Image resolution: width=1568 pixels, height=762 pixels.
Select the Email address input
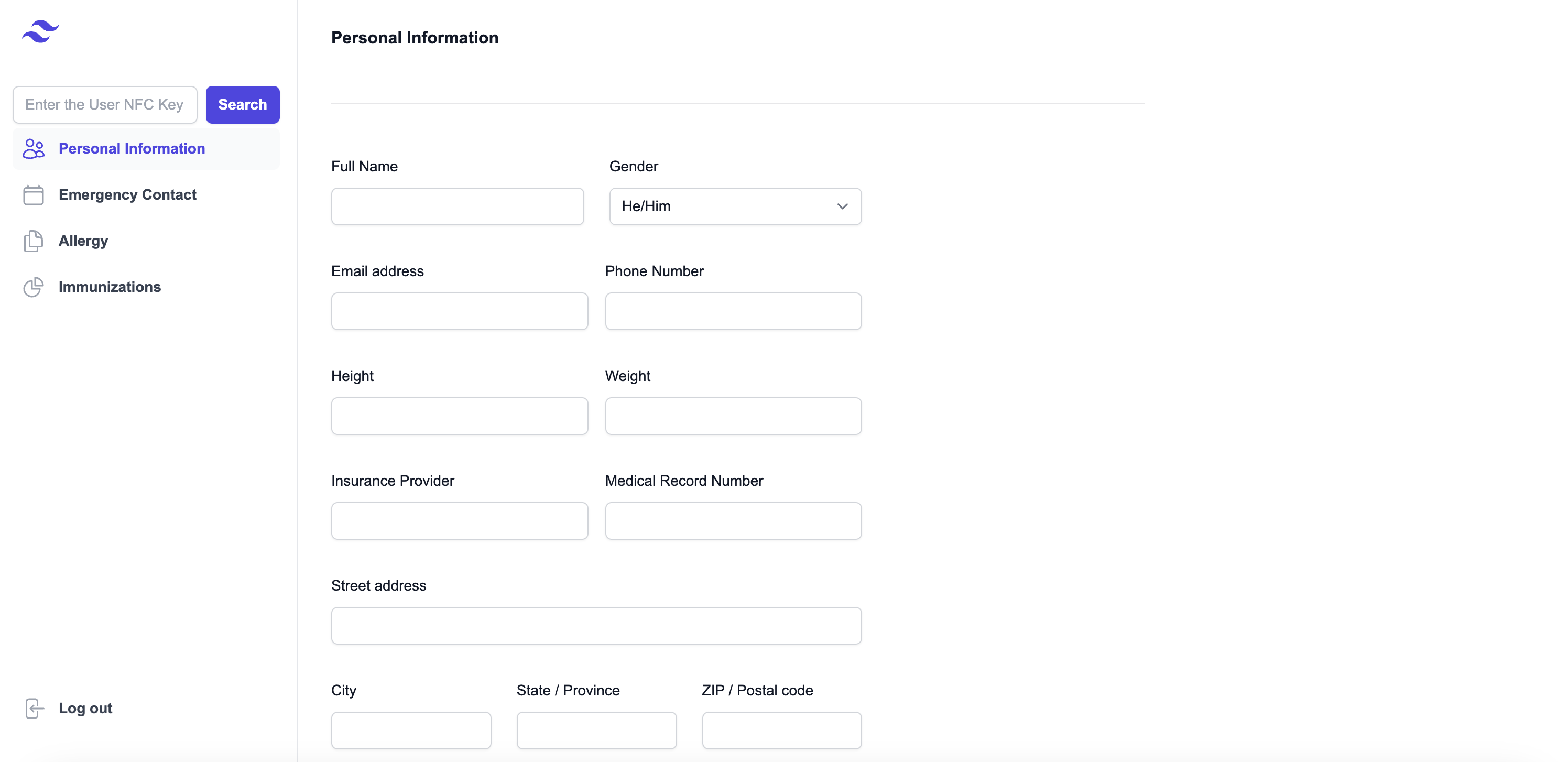click(459, 311)
